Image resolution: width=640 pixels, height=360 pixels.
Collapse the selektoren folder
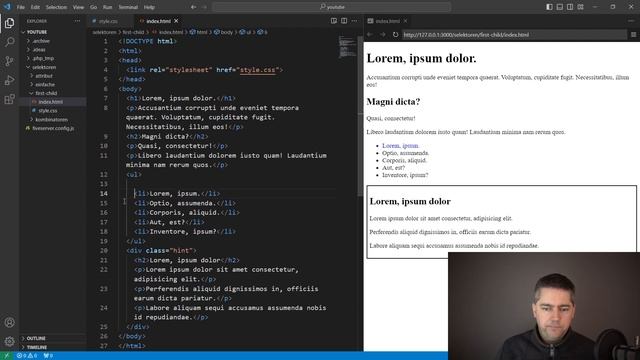tap(28, 67)
